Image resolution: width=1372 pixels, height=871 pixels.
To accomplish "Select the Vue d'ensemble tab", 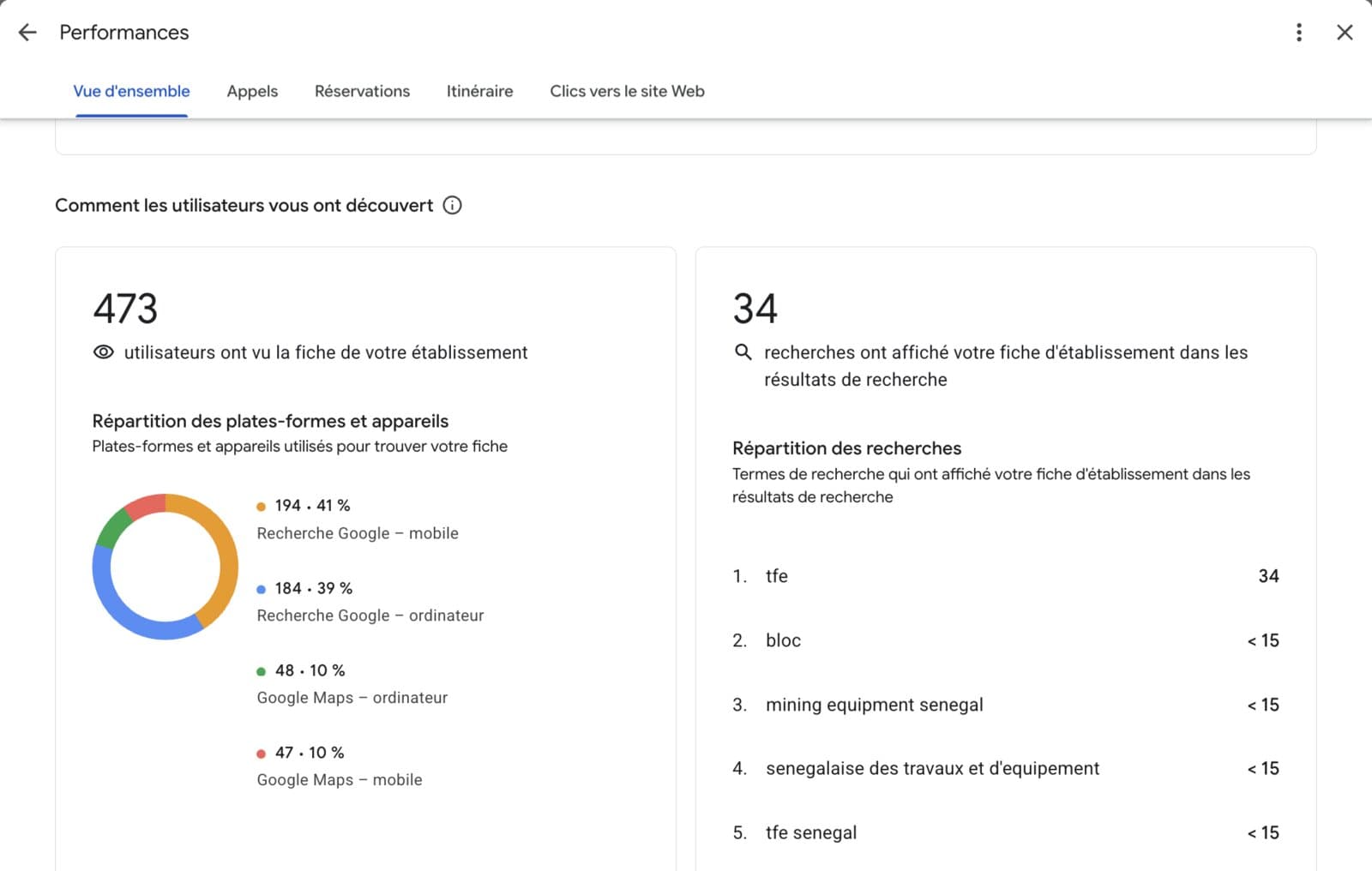I will [131, 91].
